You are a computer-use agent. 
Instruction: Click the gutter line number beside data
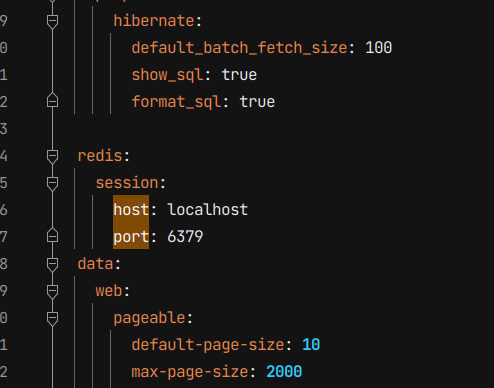[4, 264]
